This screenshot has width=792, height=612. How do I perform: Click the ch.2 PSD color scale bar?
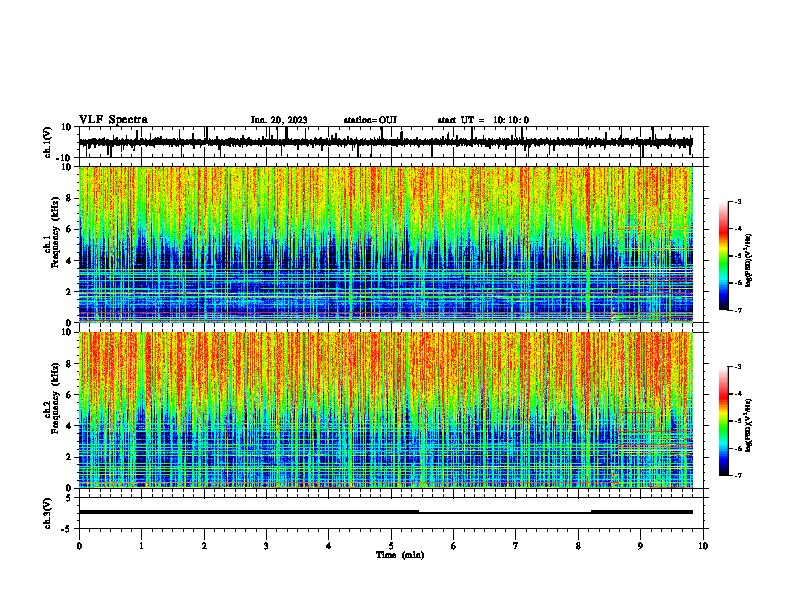(x=724, y=421)
